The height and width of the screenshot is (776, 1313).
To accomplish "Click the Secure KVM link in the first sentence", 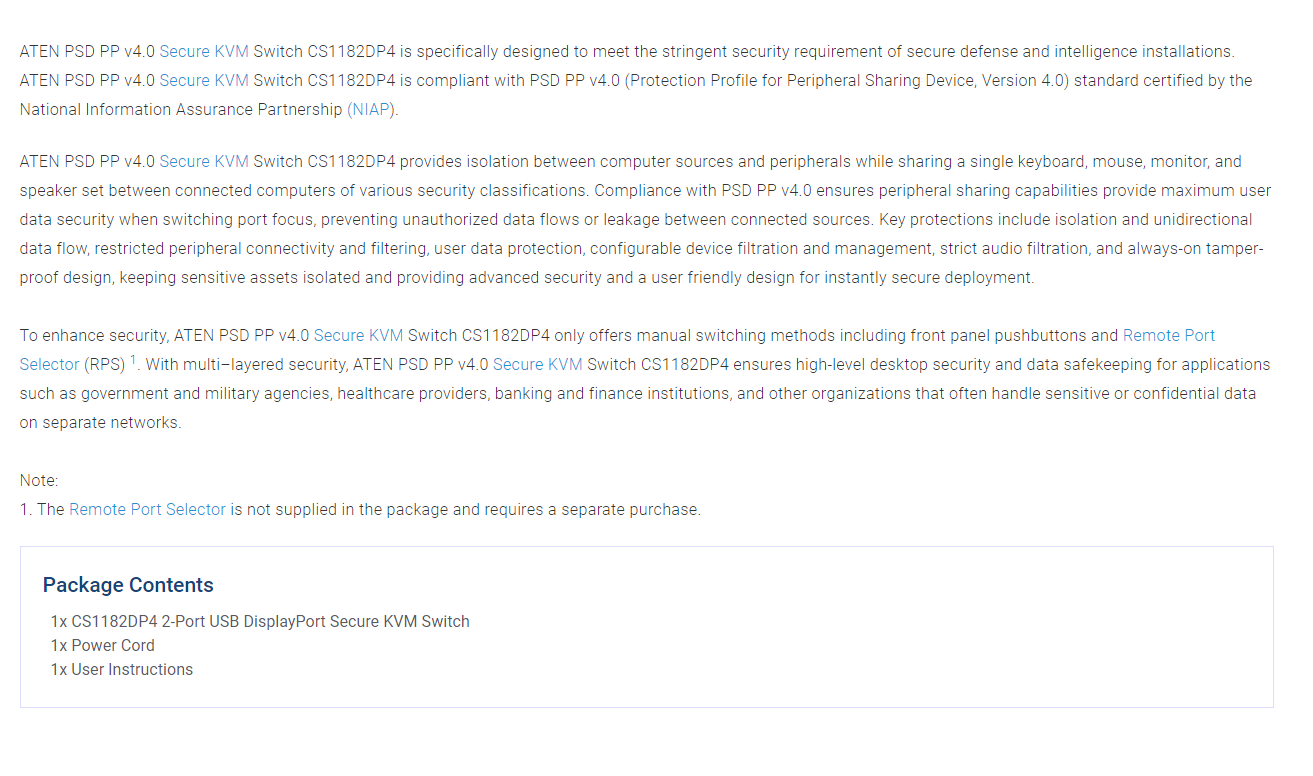I will point(204,51).
